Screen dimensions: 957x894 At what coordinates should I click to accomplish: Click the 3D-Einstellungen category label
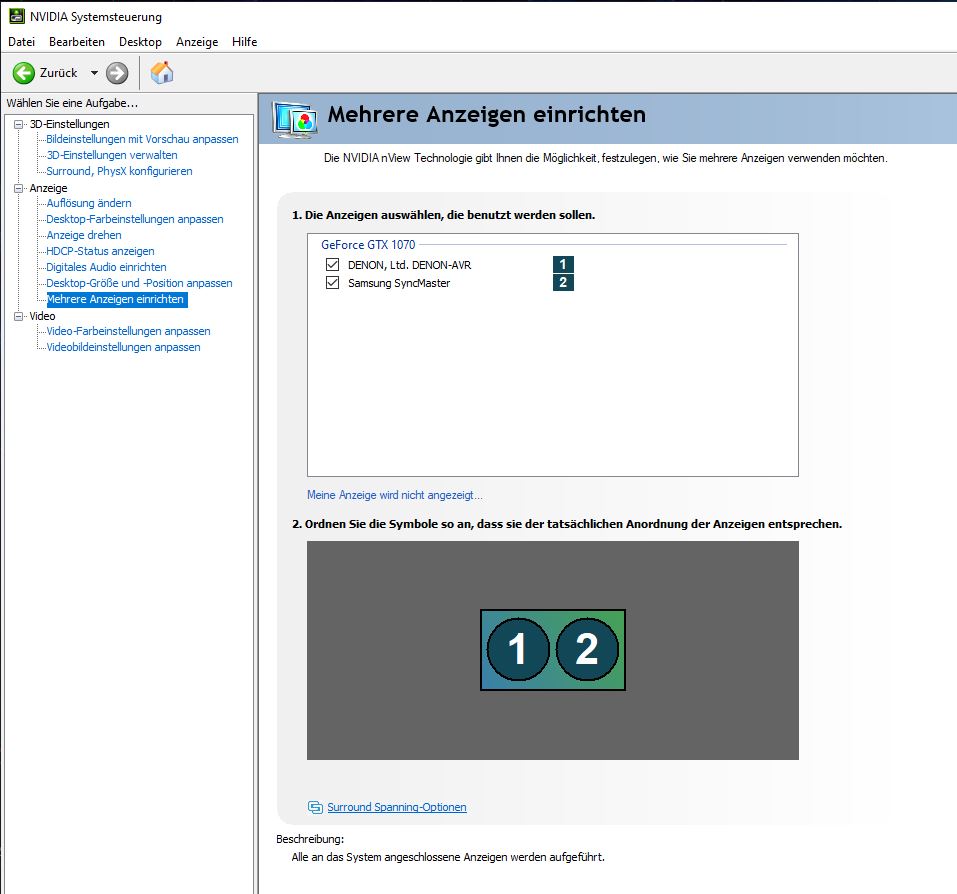tap(70, 124)
